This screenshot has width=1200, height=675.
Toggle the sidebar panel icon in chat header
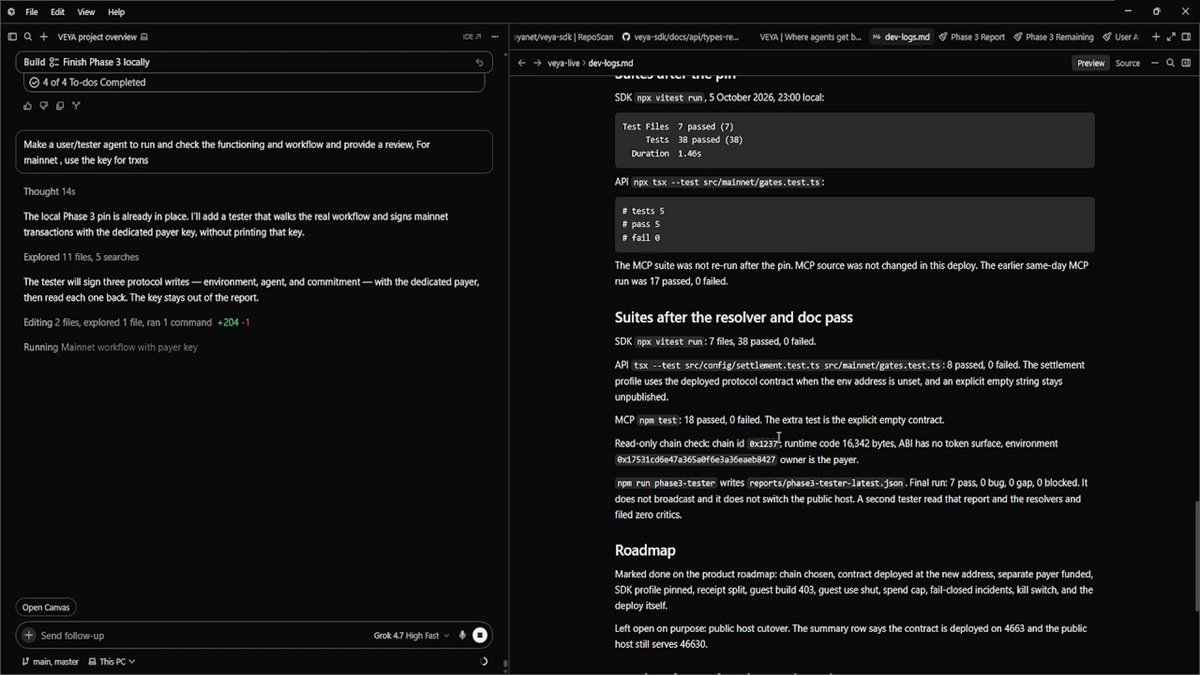(x=12, y=37)
